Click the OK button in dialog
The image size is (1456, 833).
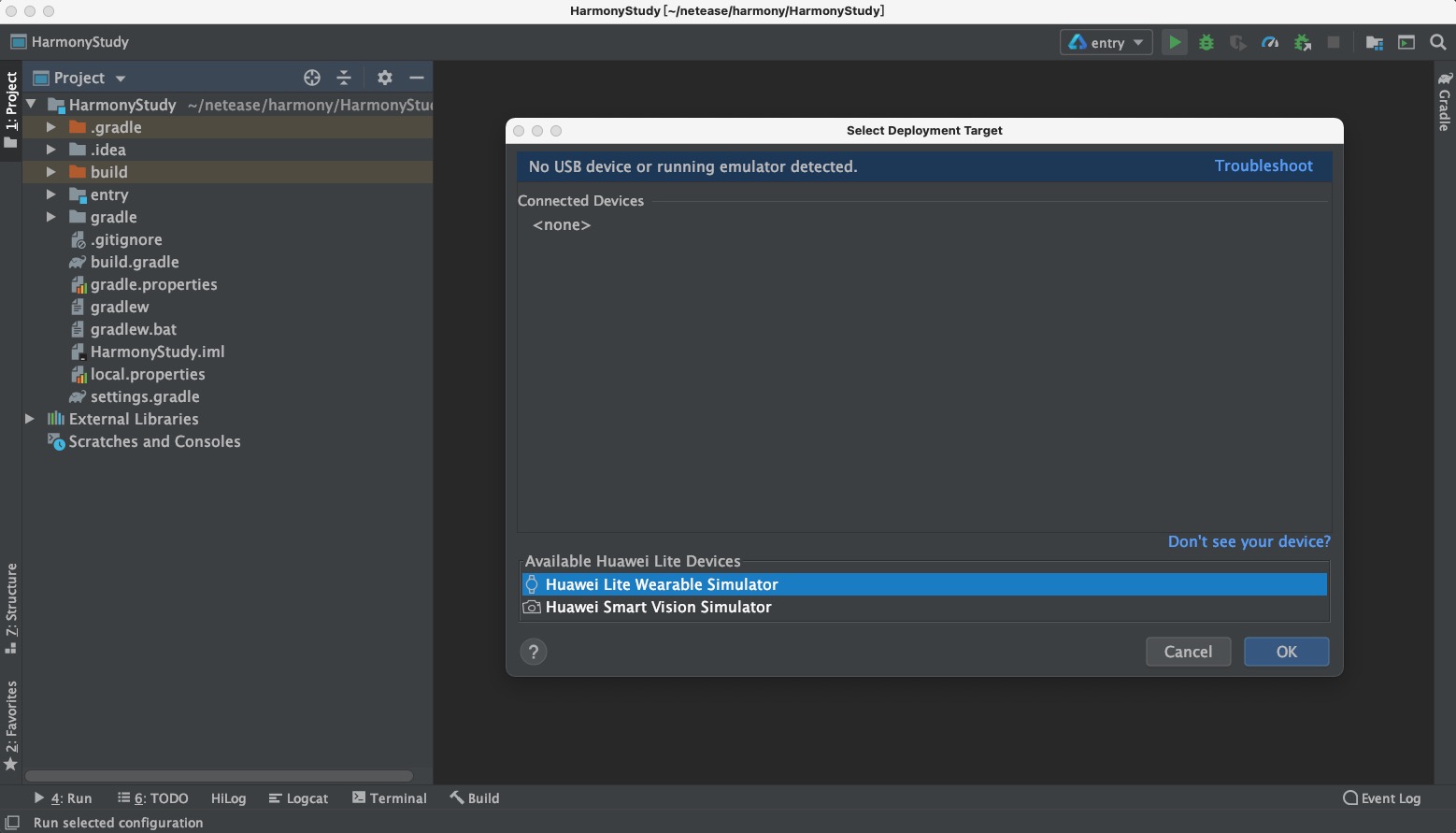point(1287,652)
